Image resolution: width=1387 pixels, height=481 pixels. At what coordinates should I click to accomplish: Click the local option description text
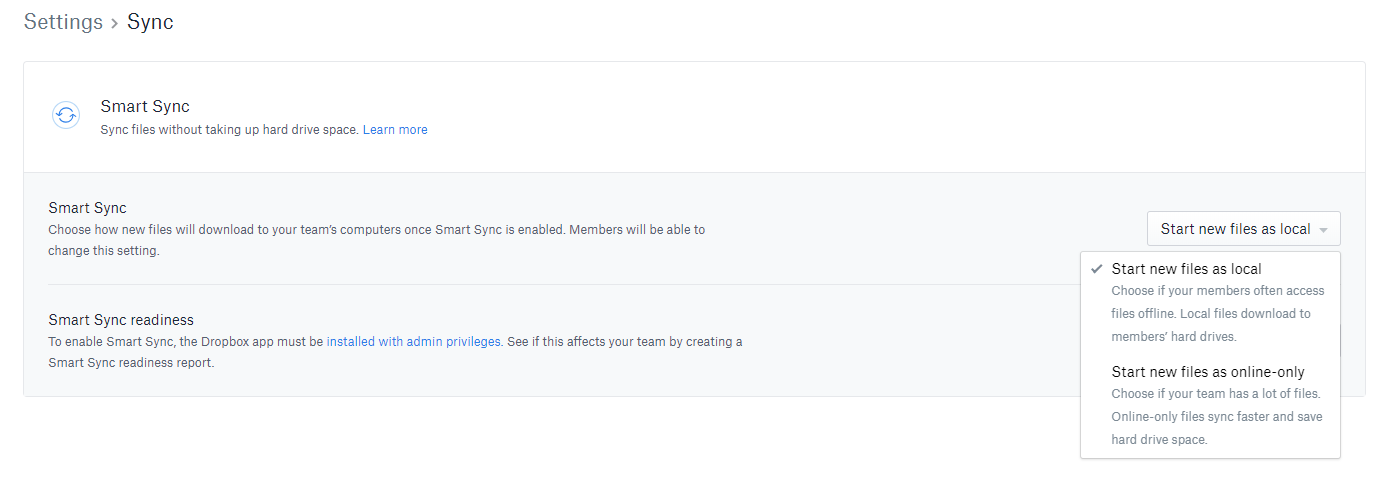point(1217,313)
